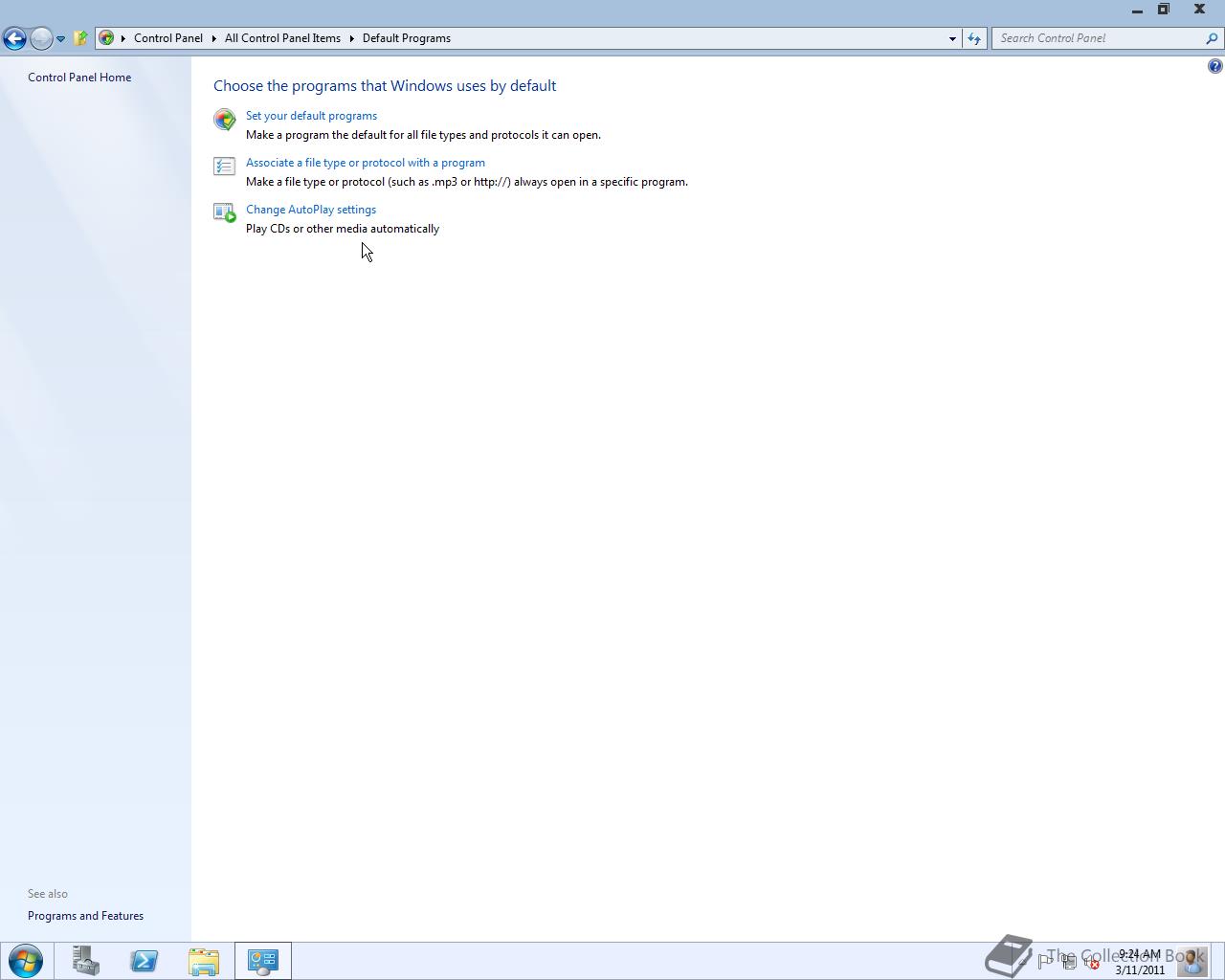Open the recent pages dropdown arrow
The width and height of the screenshot is (1225, 980).
point(60,39)
